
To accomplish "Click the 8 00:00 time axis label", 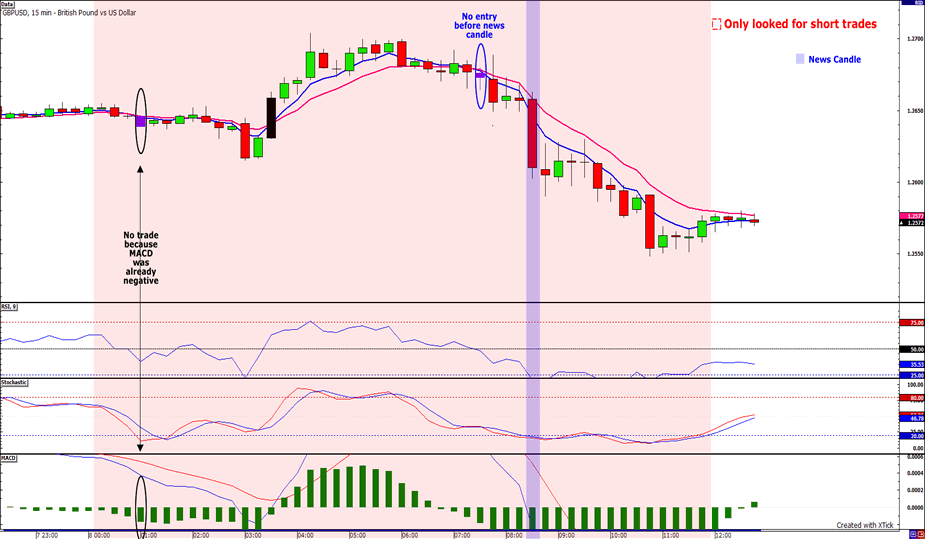I will (x=97, y=535).
